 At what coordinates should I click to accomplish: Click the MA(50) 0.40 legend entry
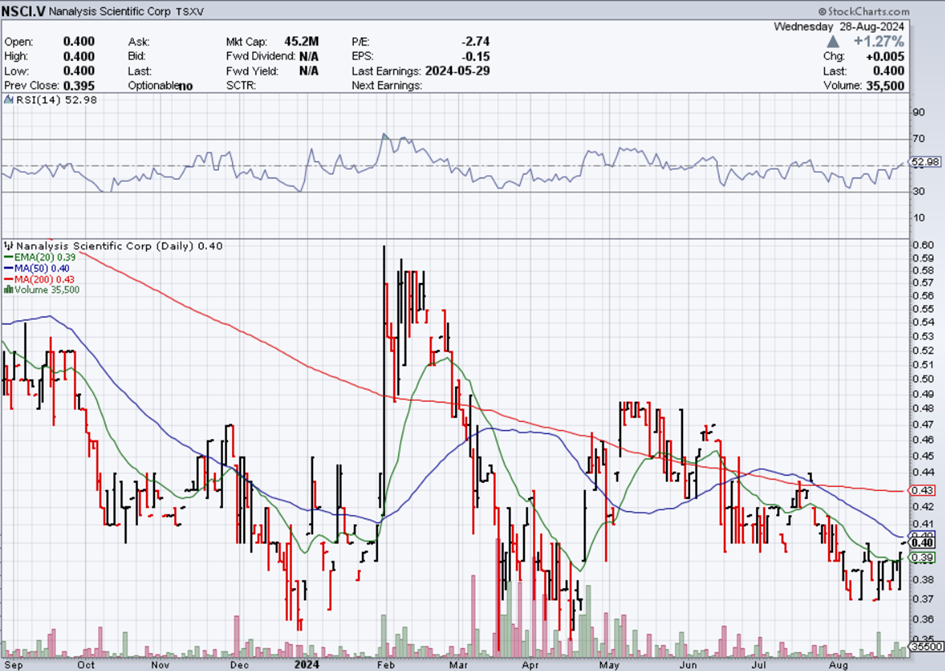(x=42, y=268)
